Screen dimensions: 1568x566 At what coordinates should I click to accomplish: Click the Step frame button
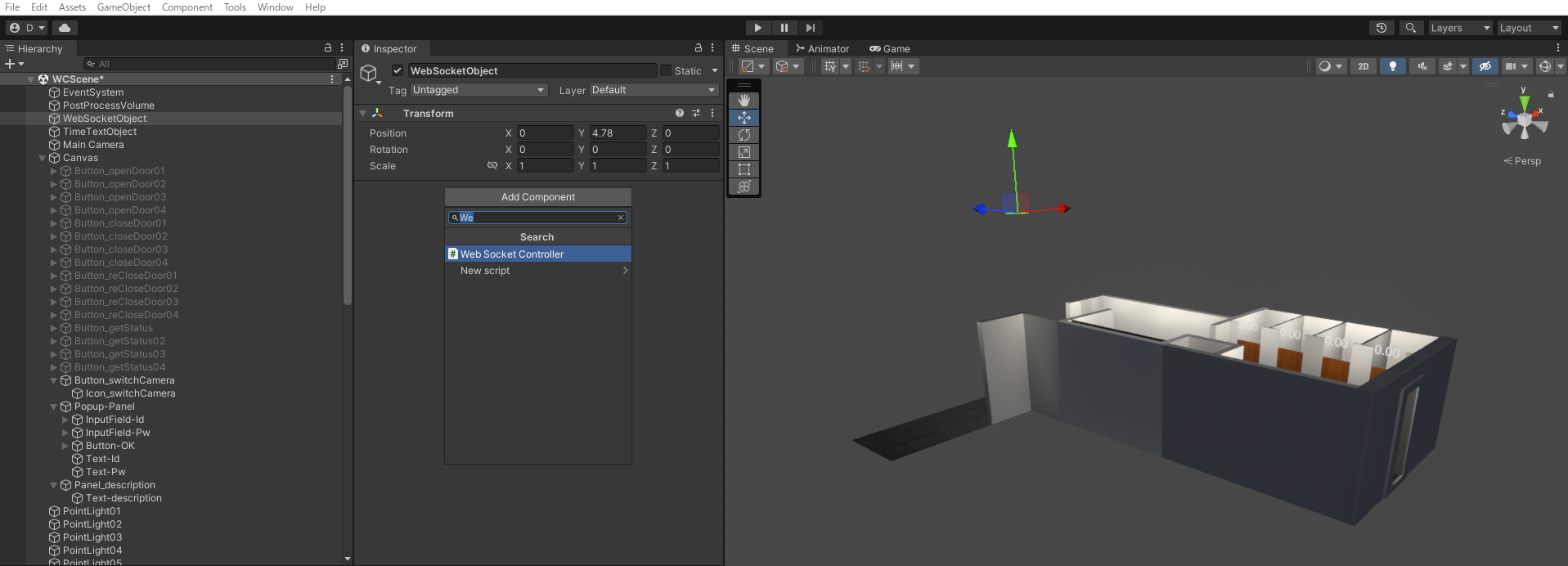click(810, 28)
